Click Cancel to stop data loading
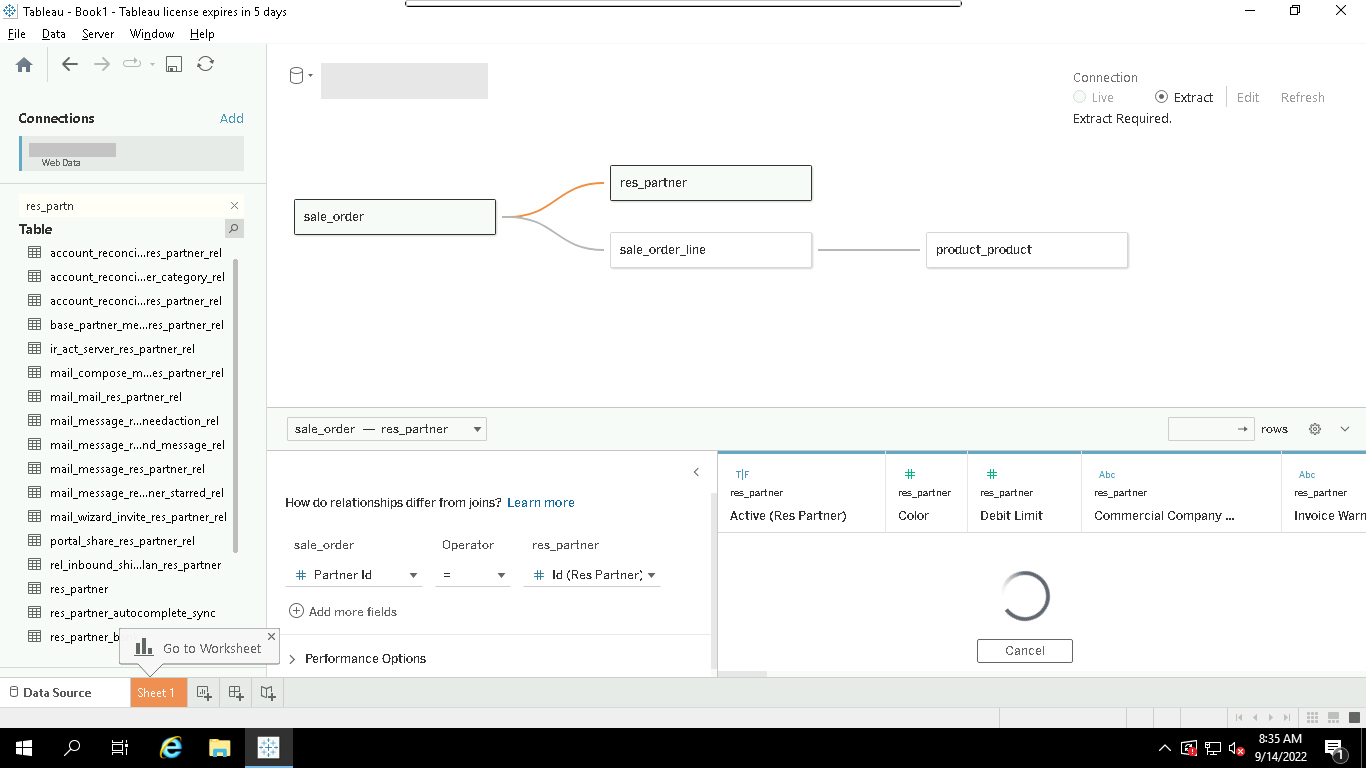Screen dimensions: 1366x768 point(1025,650)
